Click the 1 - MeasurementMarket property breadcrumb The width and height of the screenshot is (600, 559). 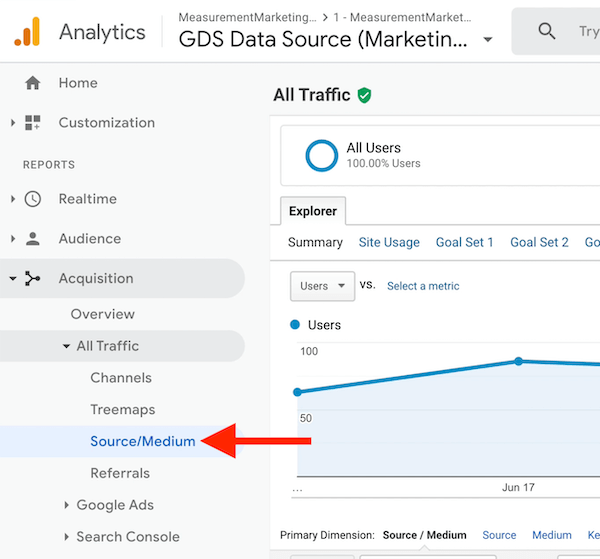tap(402, 17)
